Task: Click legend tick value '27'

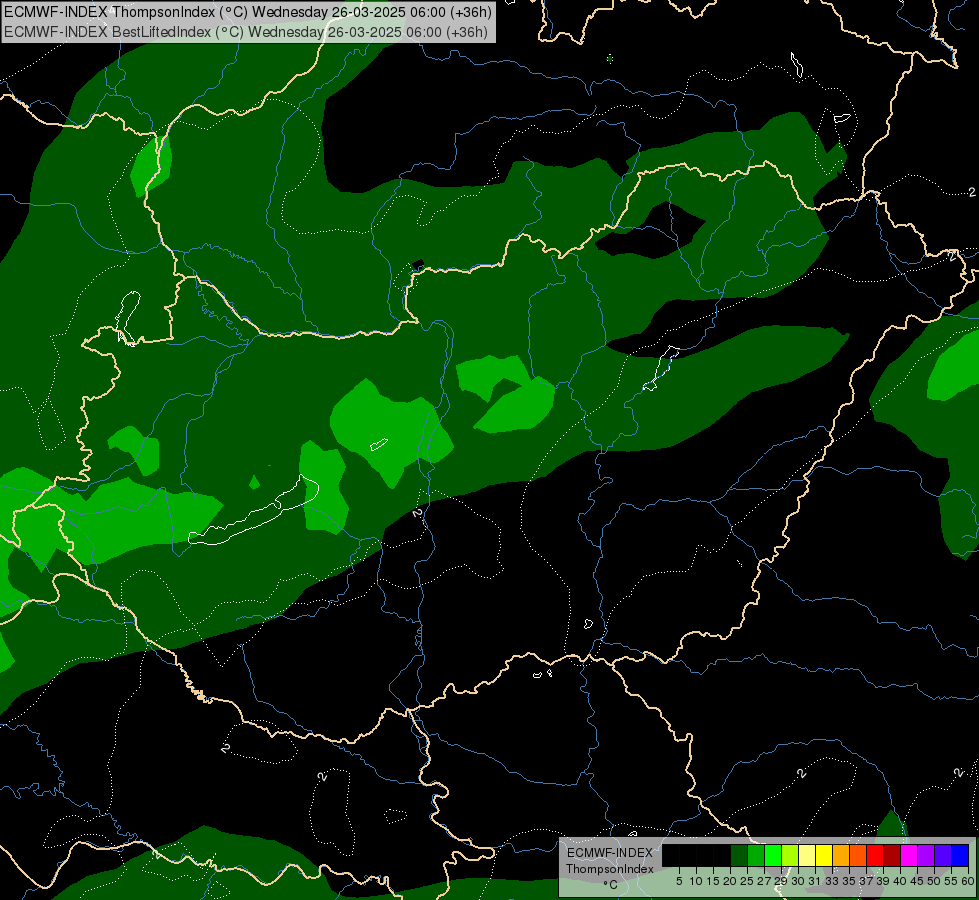Action: click(x=764, y=881)
